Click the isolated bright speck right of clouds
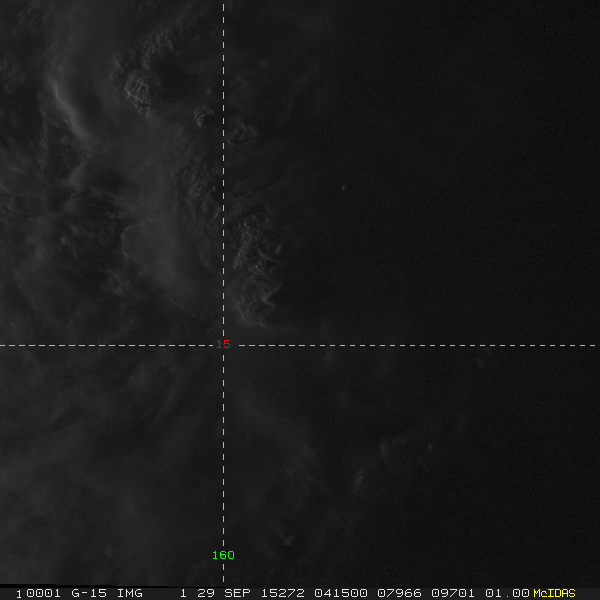 coord(343,186)
